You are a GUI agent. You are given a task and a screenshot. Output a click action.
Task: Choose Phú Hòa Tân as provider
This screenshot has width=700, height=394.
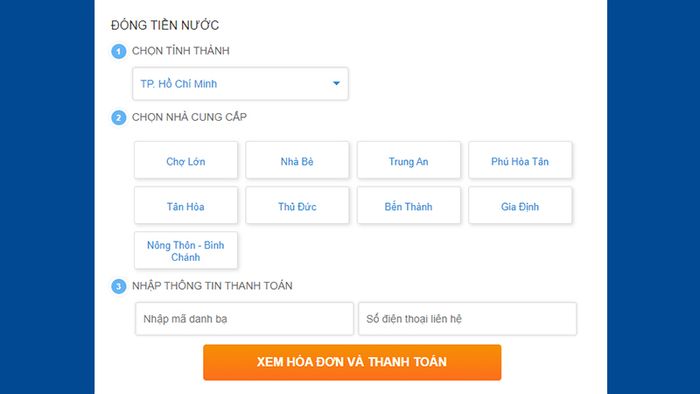click(520, 161)
